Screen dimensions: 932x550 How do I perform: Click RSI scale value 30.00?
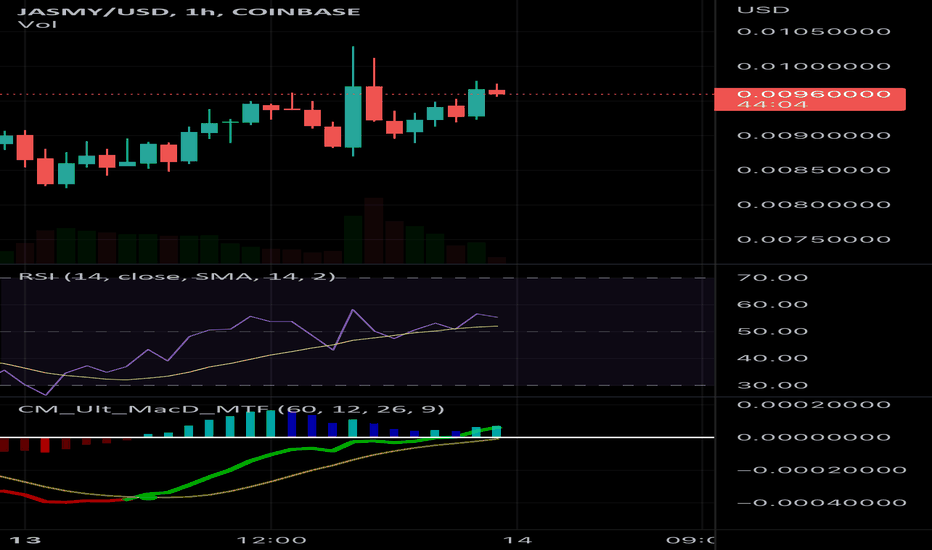(773, 385)
